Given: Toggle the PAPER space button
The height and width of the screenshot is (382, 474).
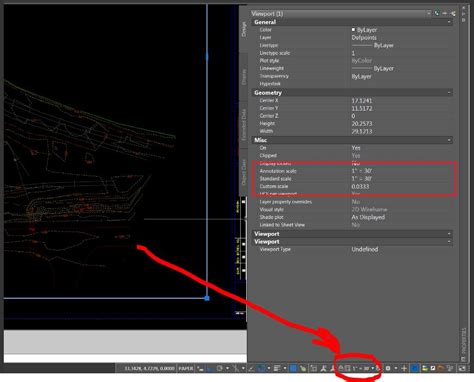Looking at the screenshot, I should point(186,368).
